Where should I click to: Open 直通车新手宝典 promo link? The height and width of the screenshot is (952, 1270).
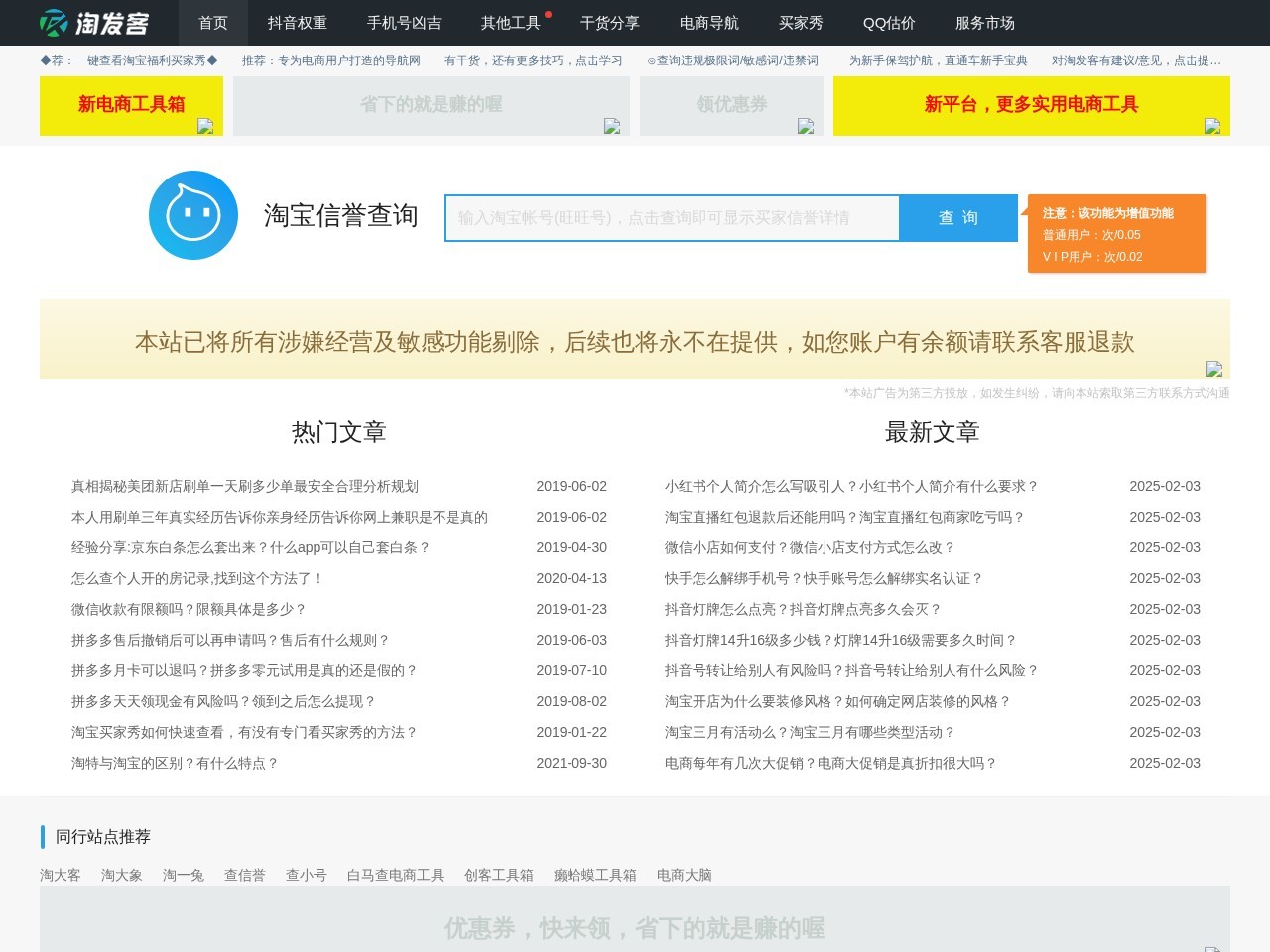[x=939, y=60]
